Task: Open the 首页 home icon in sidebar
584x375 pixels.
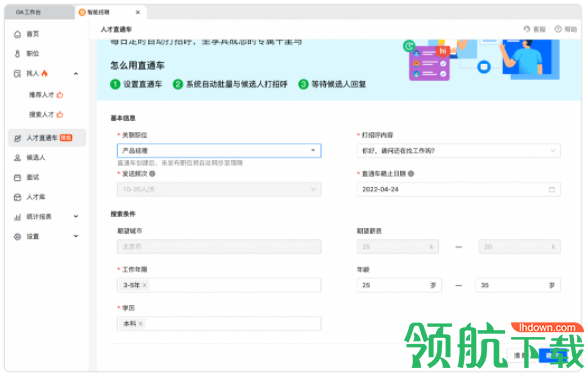Action: 18,34
